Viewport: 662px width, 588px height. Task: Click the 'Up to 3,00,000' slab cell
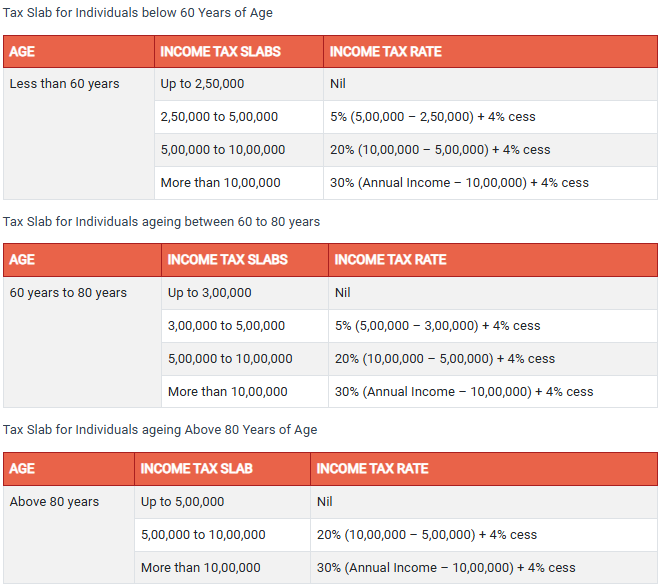(x=209, y=293)
